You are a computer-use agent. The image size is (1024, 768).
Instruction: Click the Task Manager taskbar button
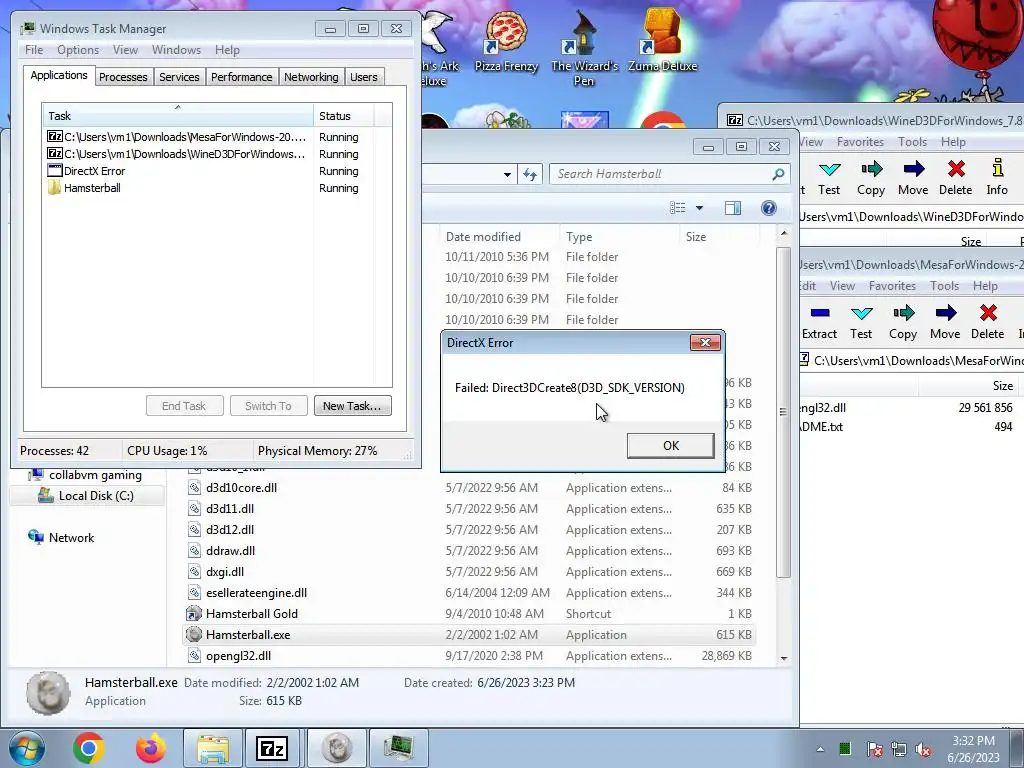tap(399, 748)
